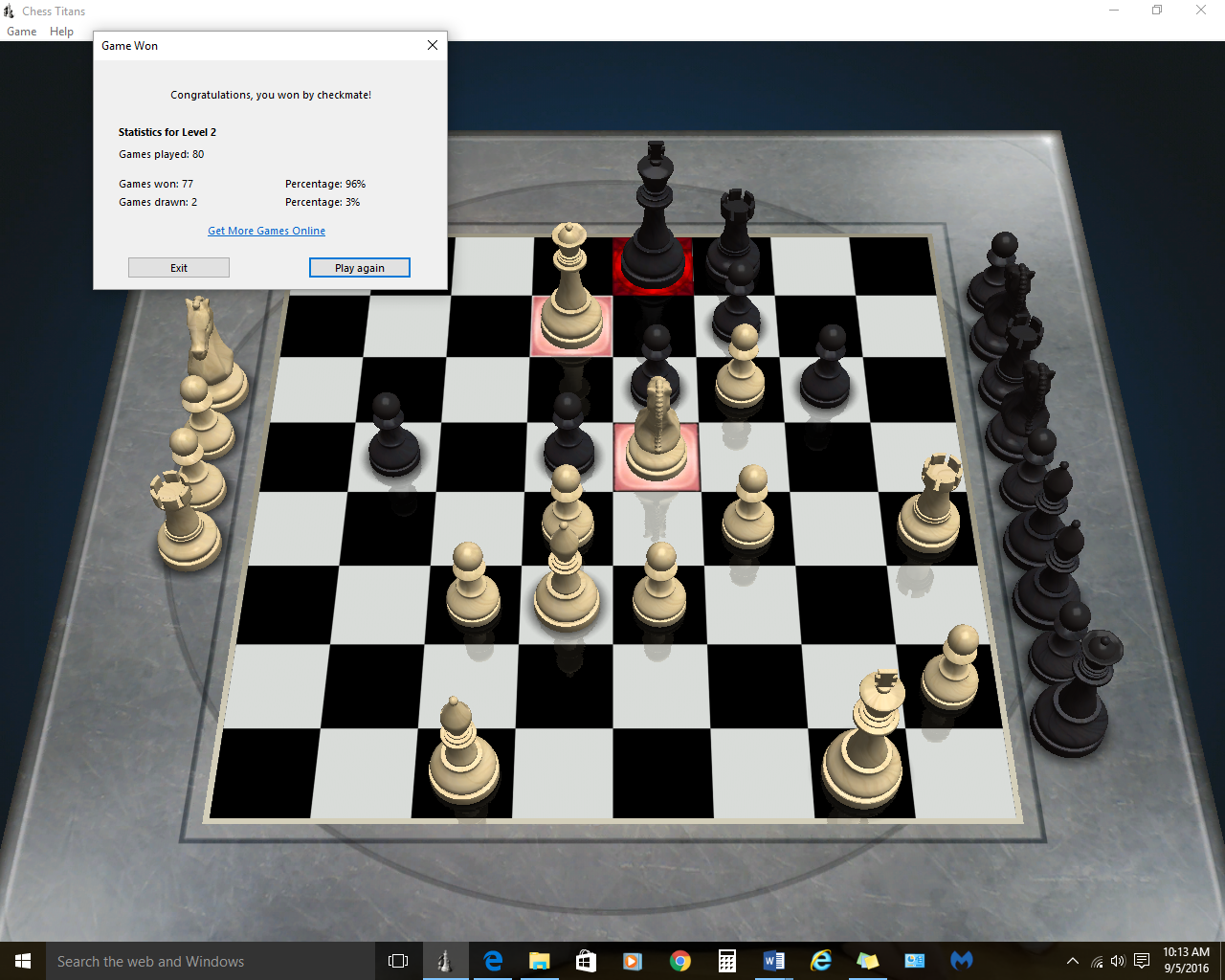Screen dimensions: 1225x980
Task: Minimize the Chess Titans window
Action: pyautogui.click(x=1114, y=11)
